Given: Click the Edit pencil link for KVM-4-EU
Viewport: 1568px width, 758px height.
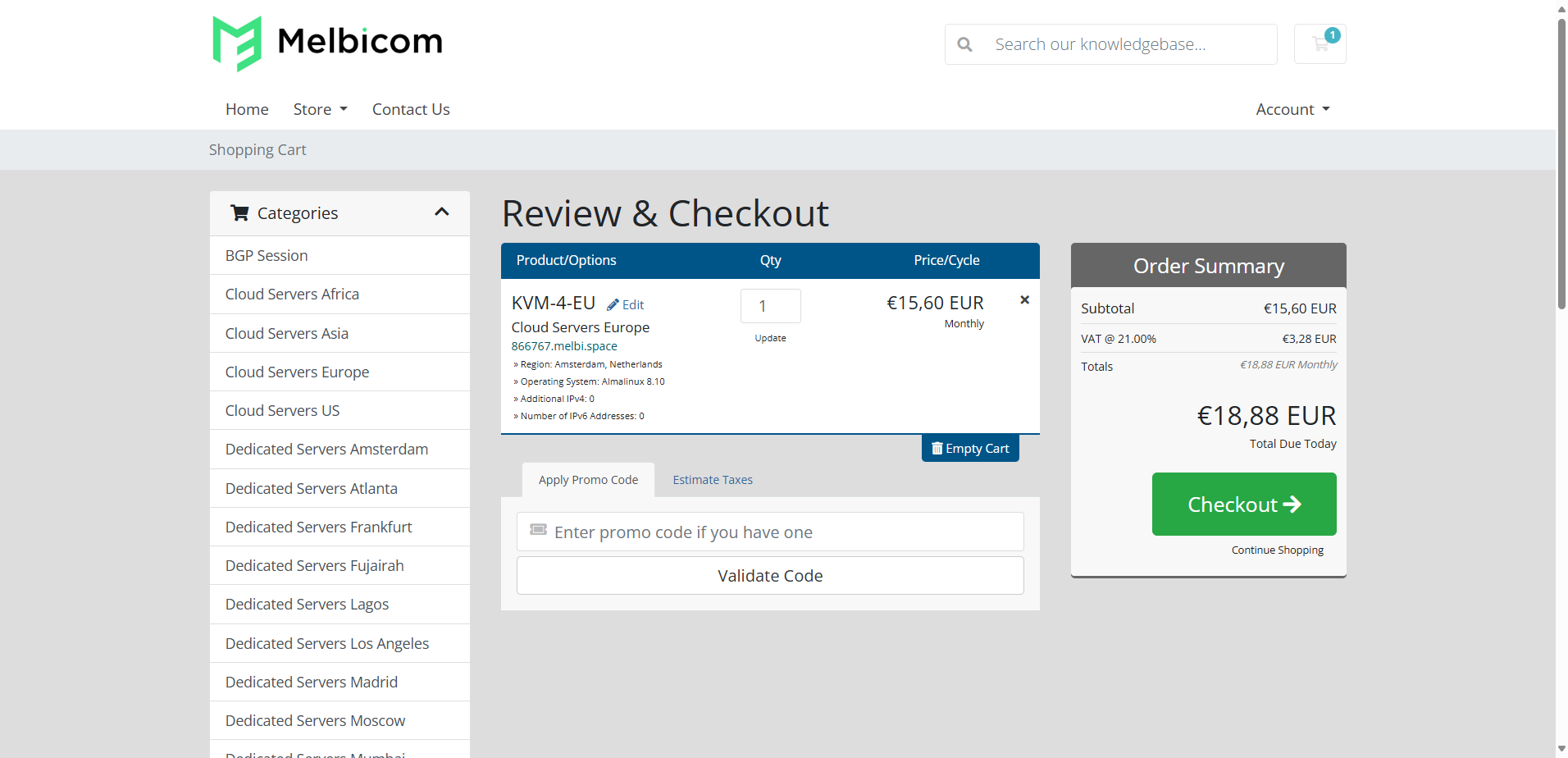Looking at the screenshot, I should tap(626, 304).
